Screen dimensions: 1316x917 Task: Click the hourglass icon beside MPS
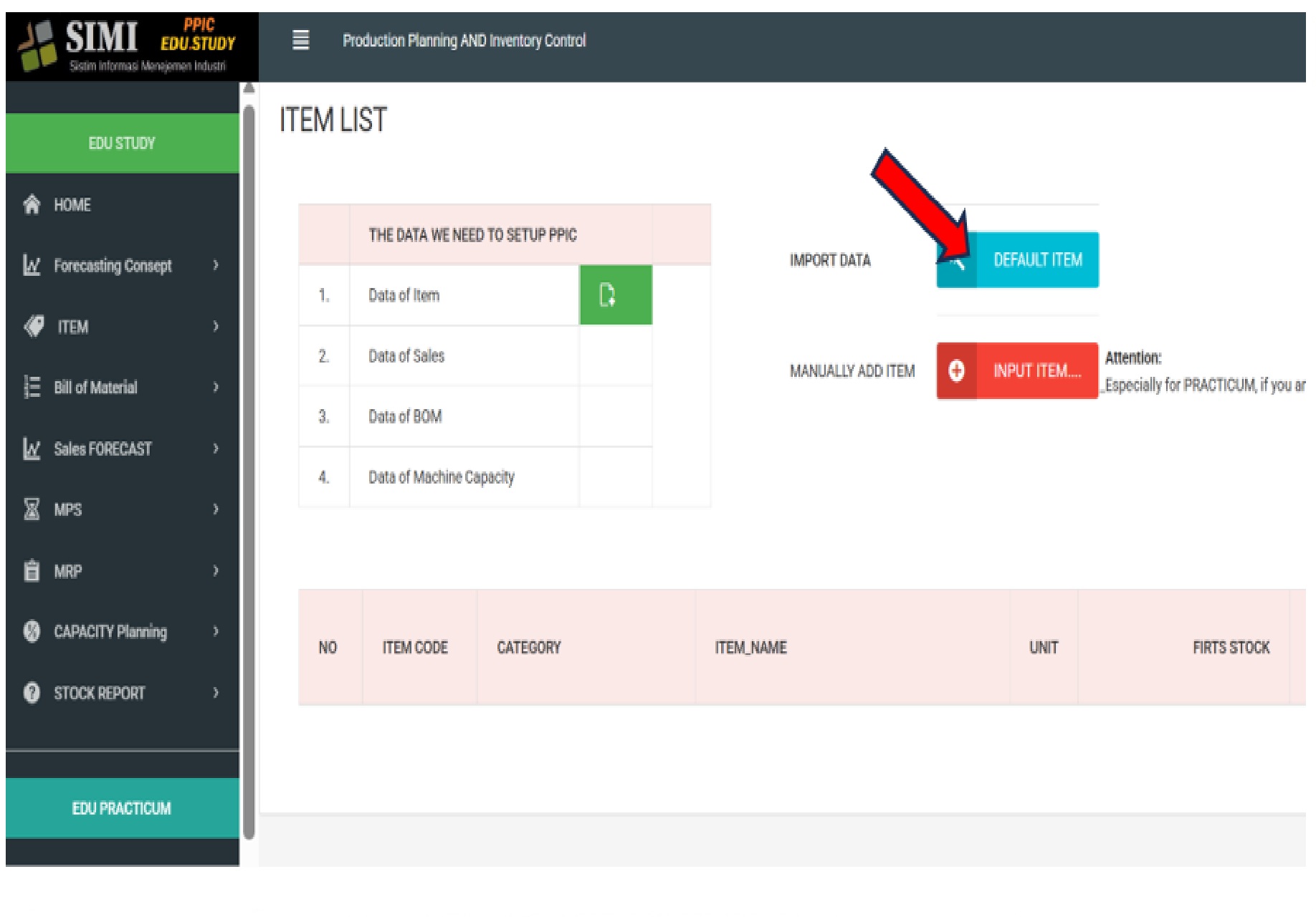(x=32, y=509)
